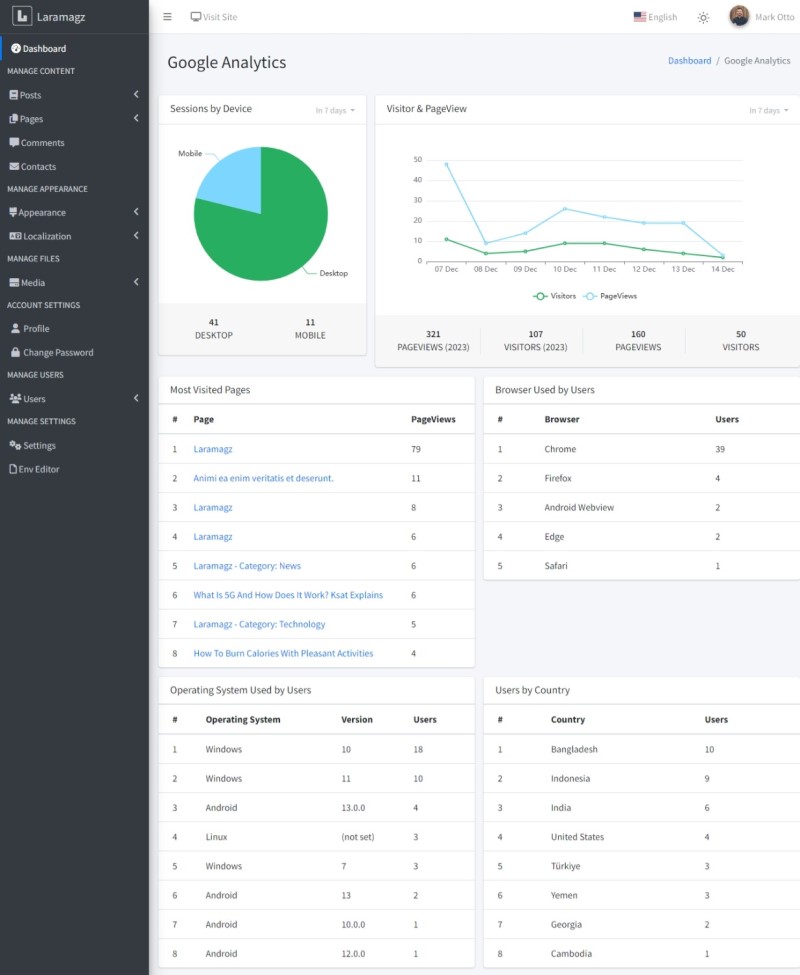Click the Users group icon
Viewport: 800px width, 975px height.
[x=16, y=399]
